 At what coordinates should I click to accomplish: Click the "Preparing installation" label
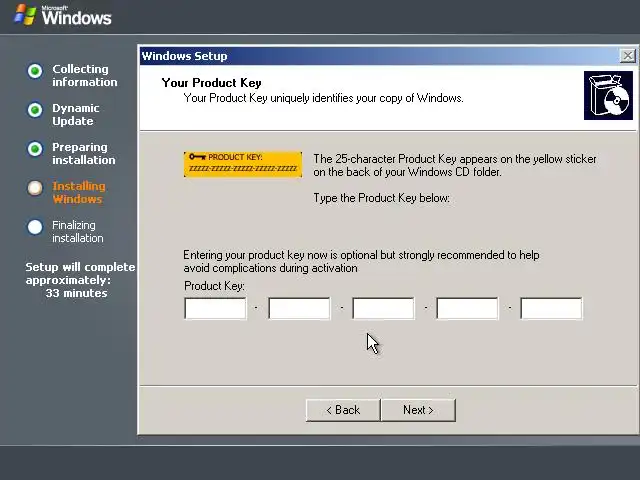84,153
